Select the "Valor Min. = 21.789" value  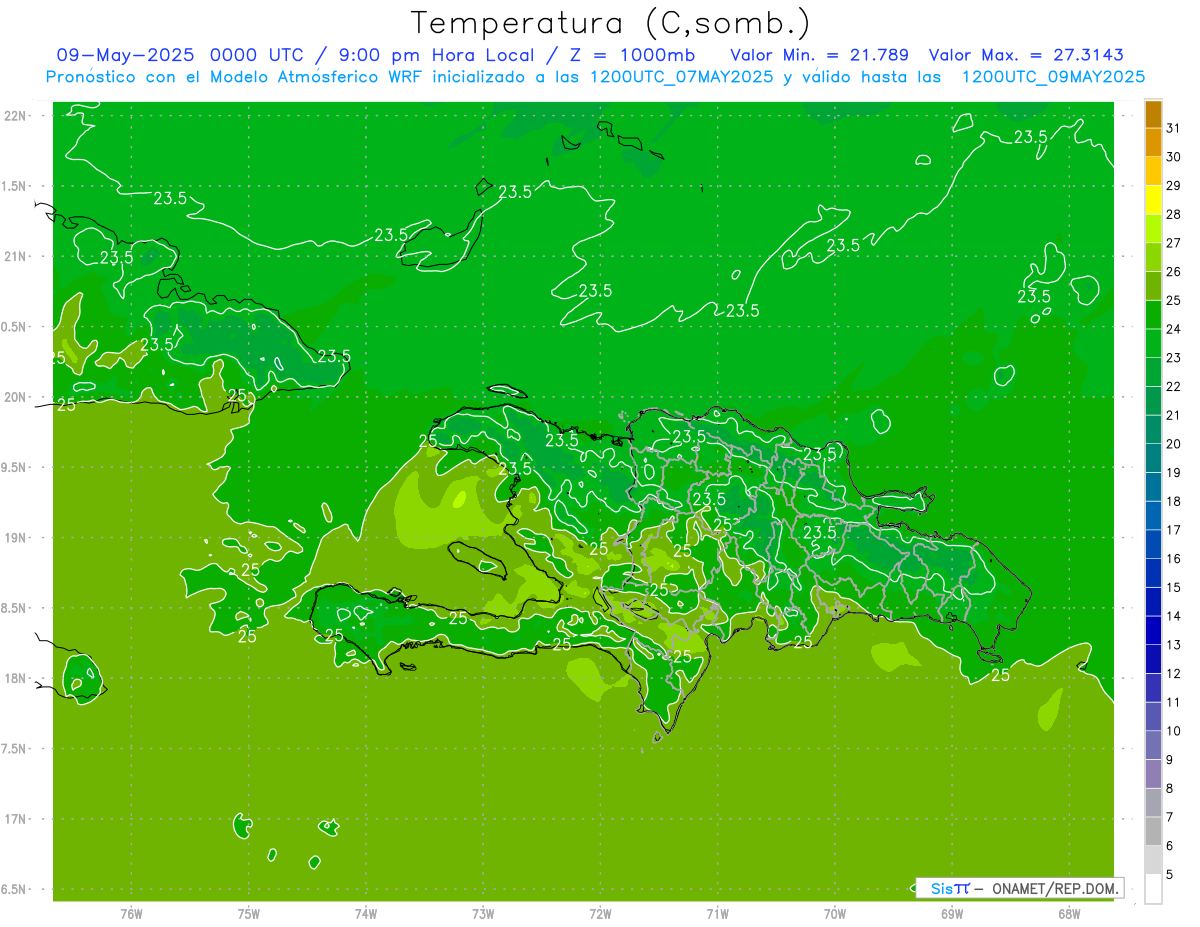[820, 54]
